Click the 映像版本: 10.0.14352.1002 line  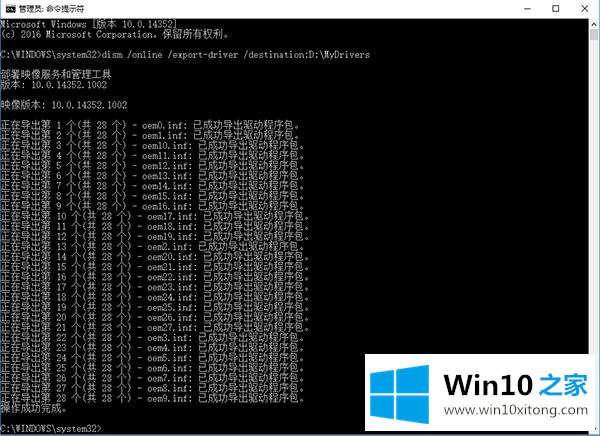(x=64, y=105)
